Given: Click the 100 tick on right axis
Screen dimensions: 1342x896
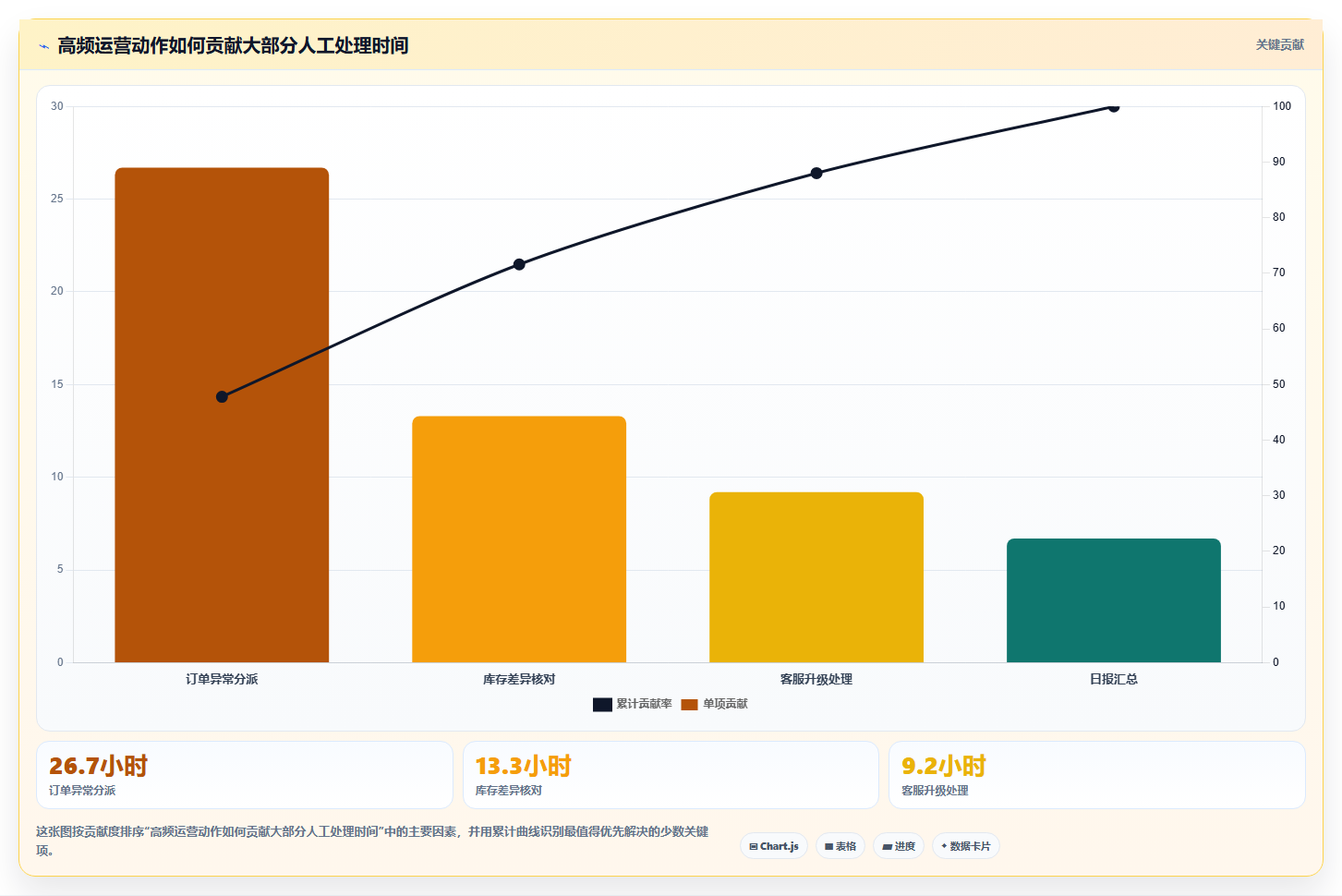Looking at the screenshot, I should click(1282, 106).
